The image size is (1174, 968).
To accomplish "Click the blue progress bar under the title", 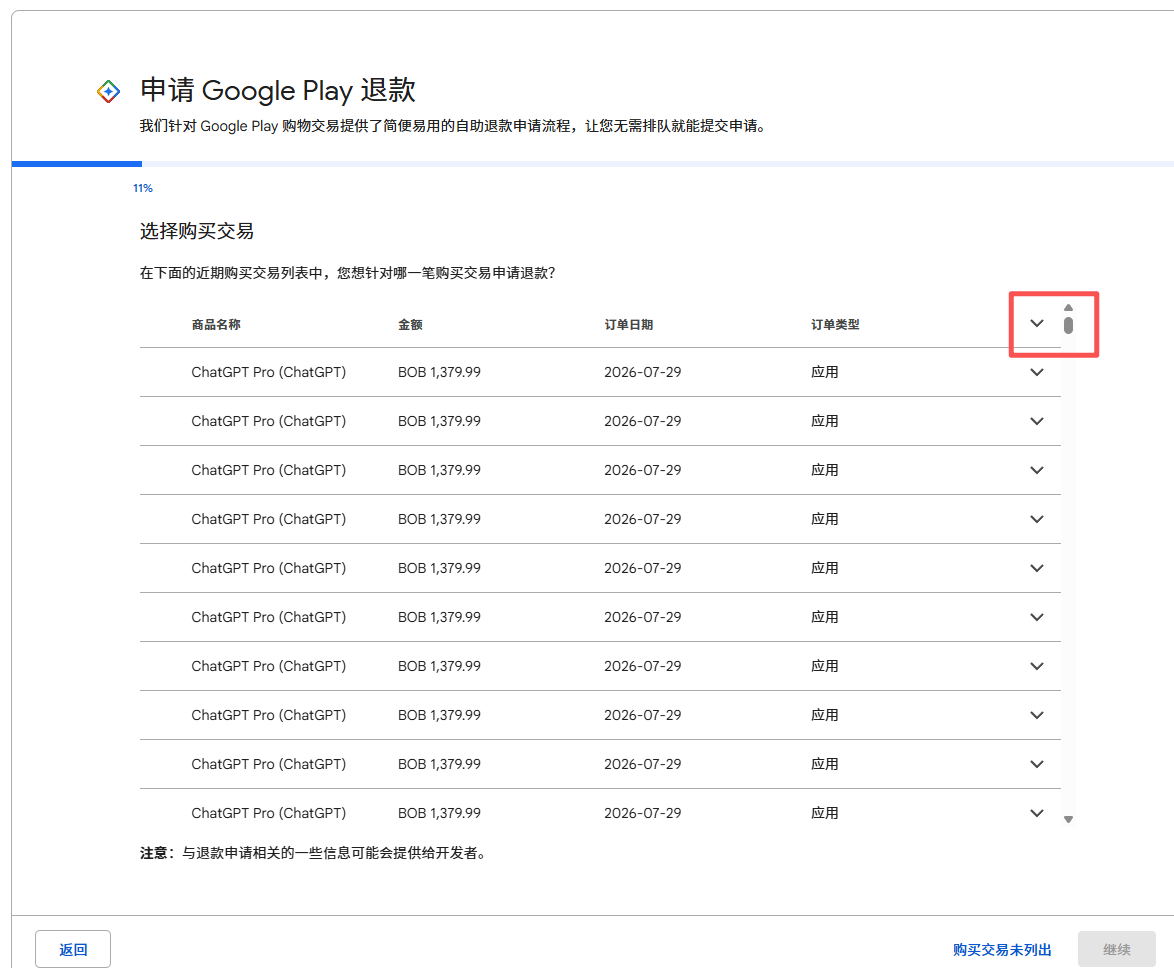I will click(x=76, y=163).
